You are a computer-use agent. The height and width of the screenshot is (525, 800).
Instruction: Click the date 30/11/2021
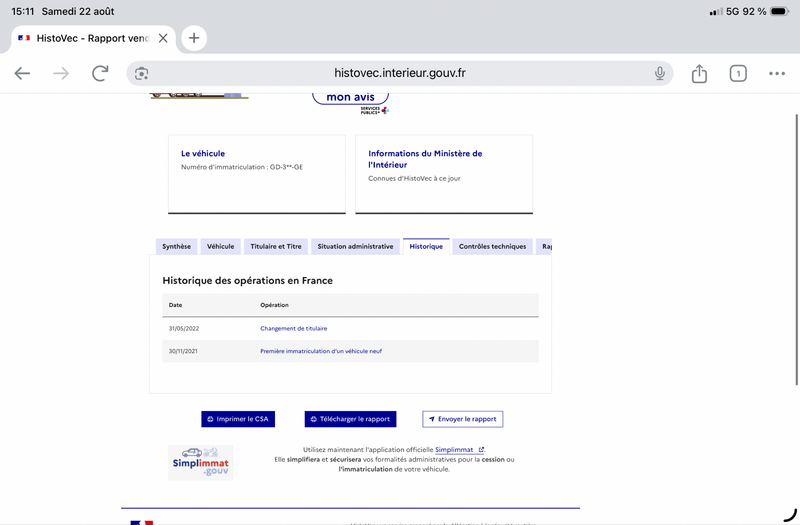(x=183, y=351)
